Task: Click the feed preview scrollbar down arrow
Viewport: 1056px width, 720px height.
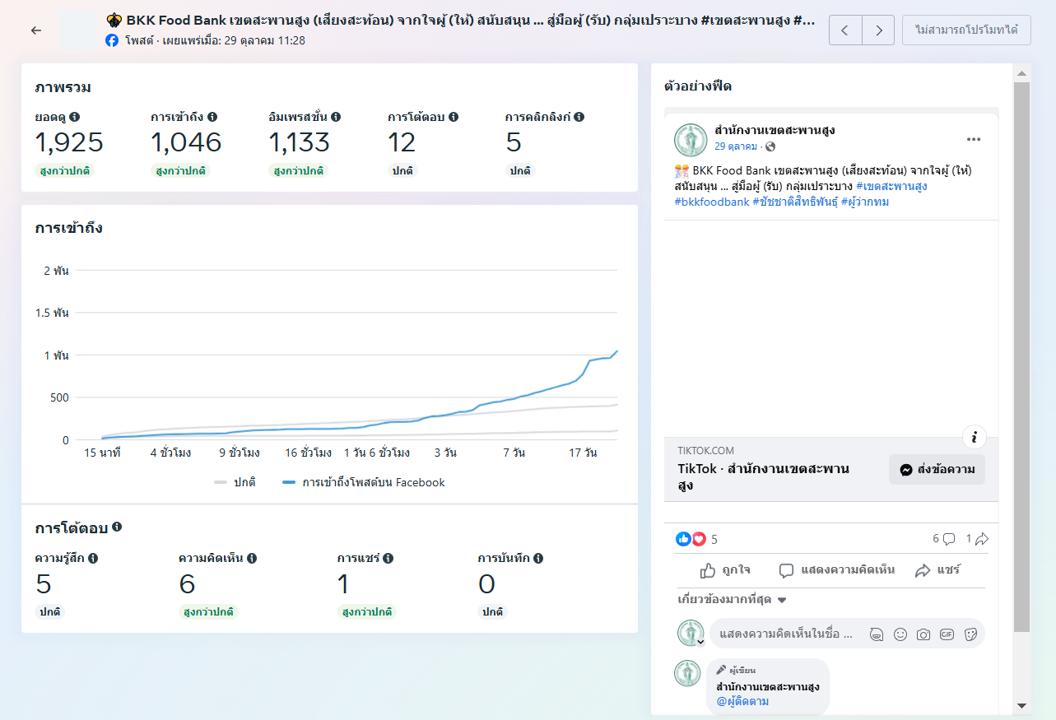Action: [1021, 706]
